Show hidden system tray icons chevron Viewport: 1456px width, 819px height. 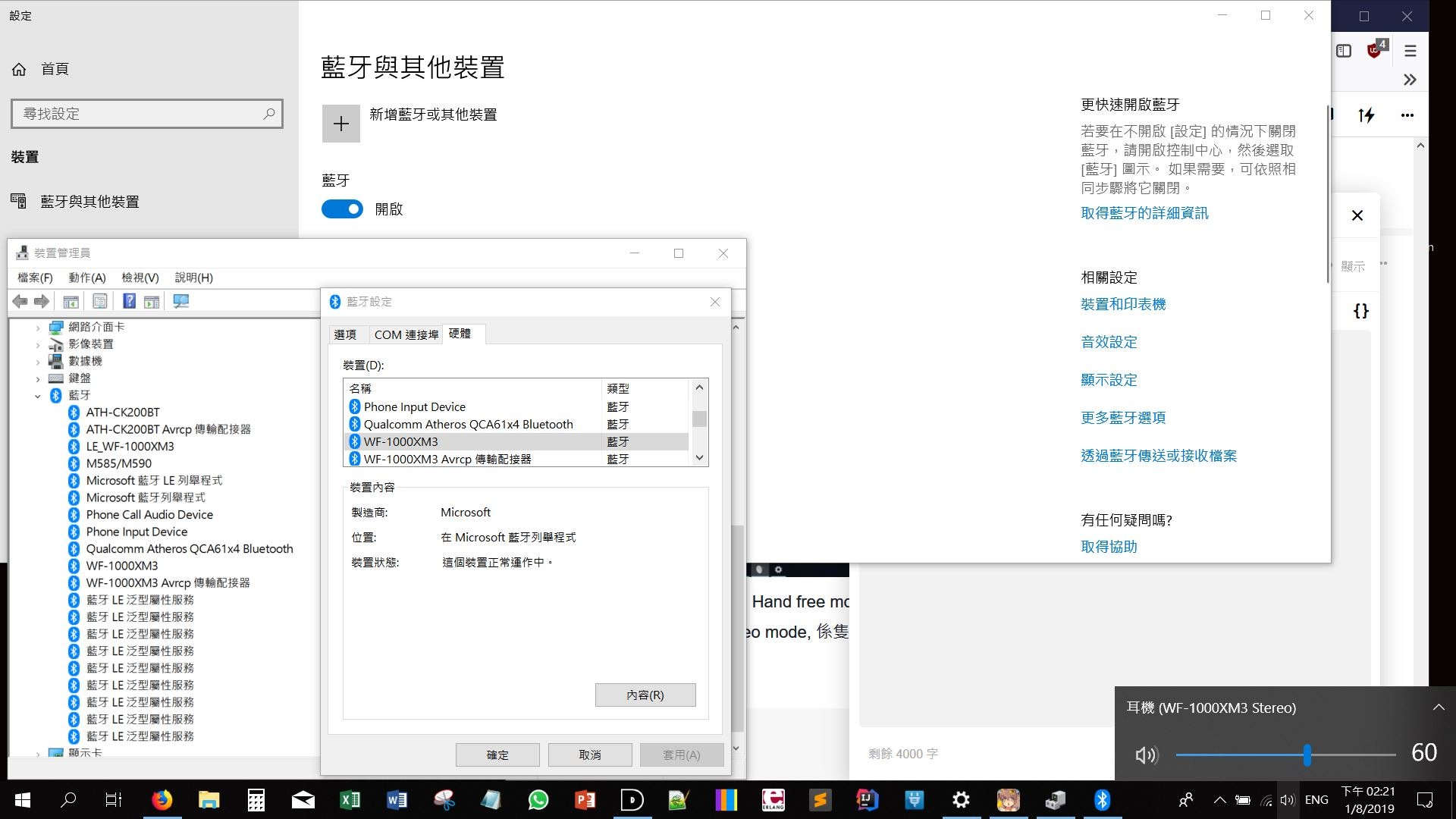[1219, 800]
